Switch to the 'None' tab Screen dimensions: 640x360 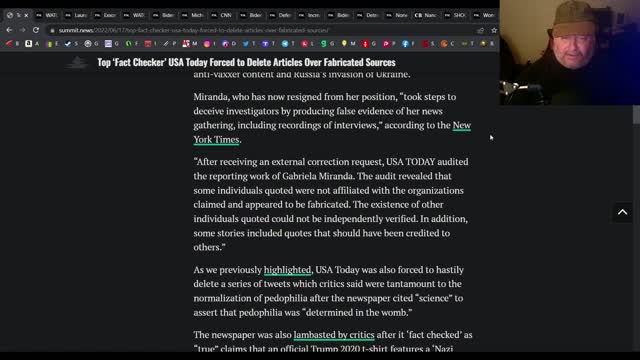[397, 15]
